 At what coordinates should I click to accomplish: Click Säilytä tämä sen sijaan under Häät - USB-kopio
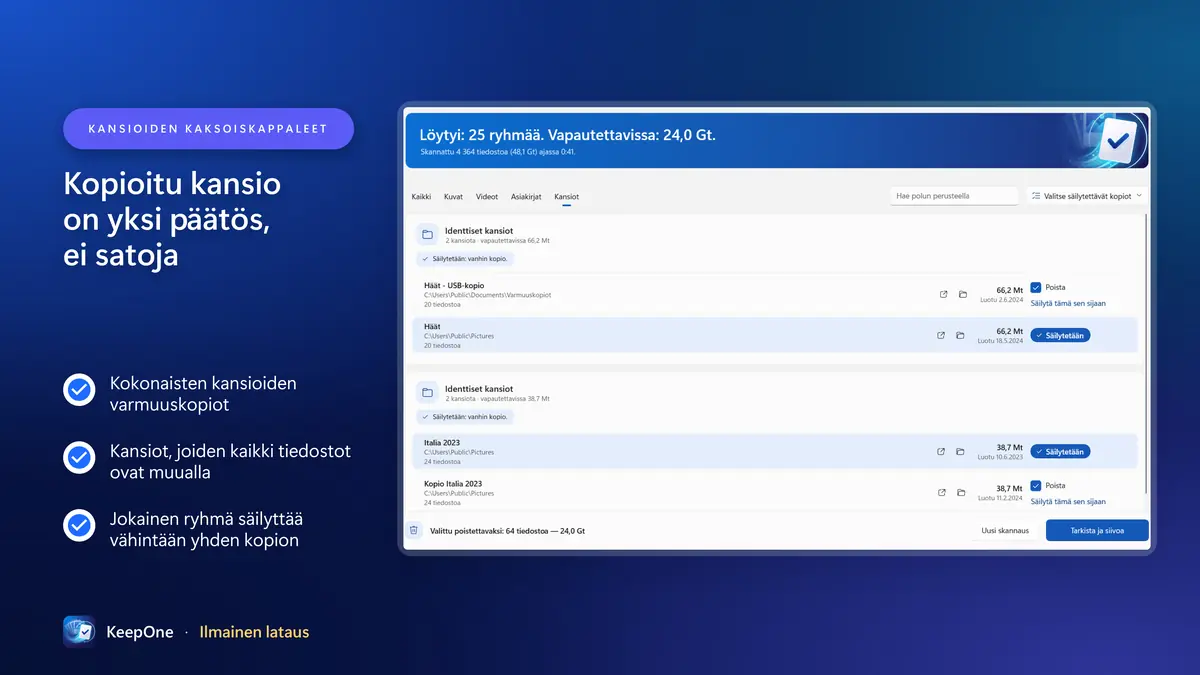tap(1068, 303)
